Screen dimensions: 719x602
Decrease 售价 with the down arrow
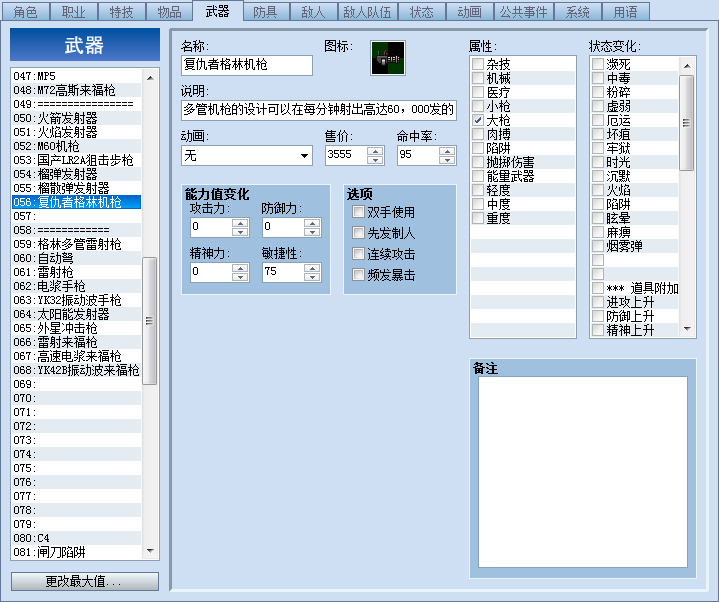pyautogui.click(x=375, y=160)
